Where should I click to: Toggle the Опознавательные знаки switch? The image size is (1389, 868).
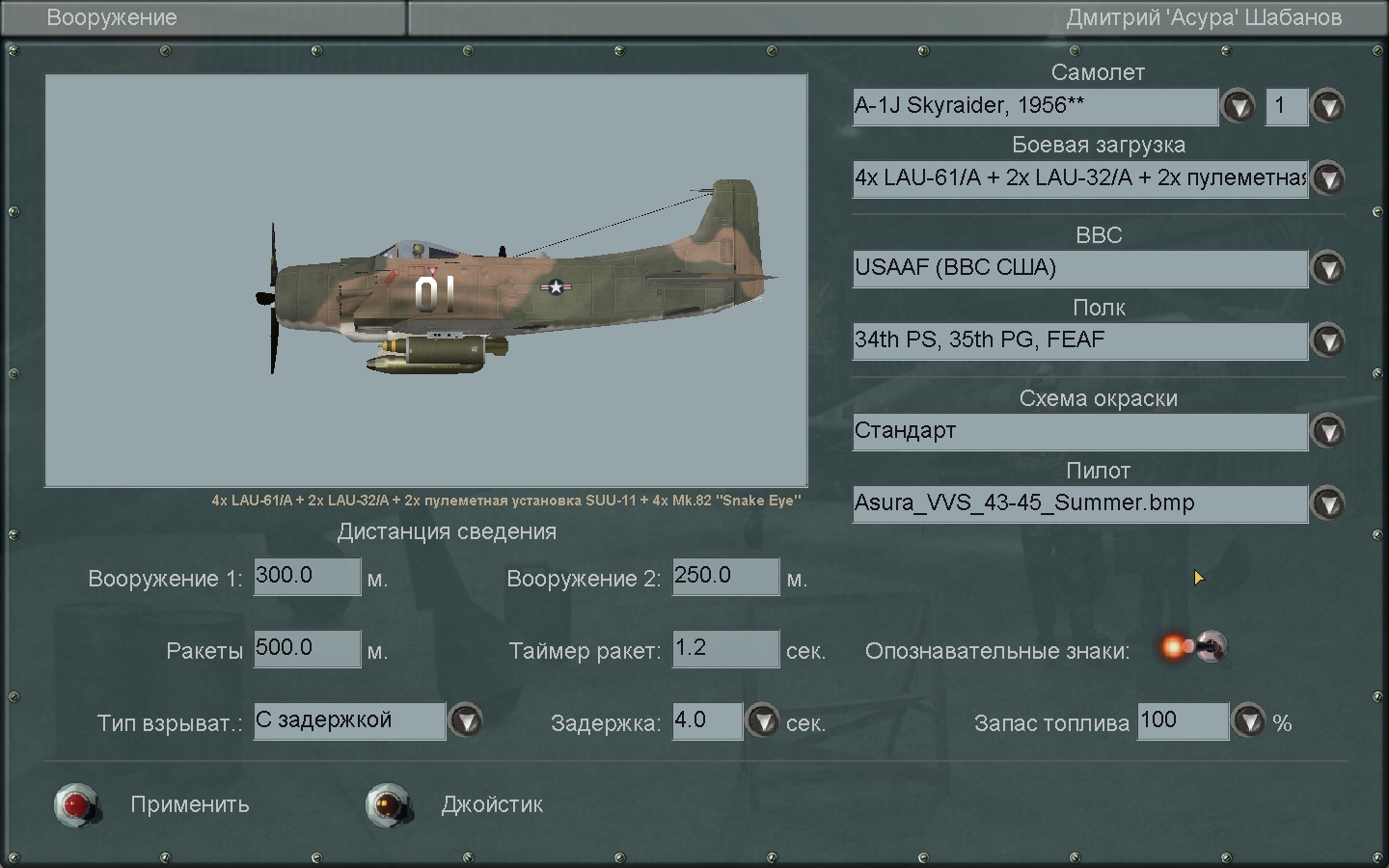point(1194,647)
